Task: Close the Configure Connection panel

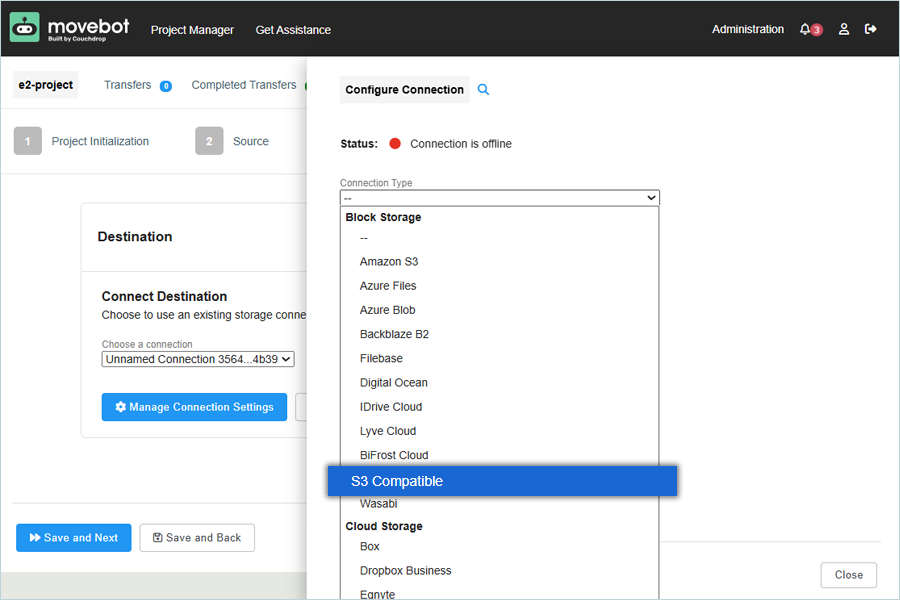Action: point(848,575)
